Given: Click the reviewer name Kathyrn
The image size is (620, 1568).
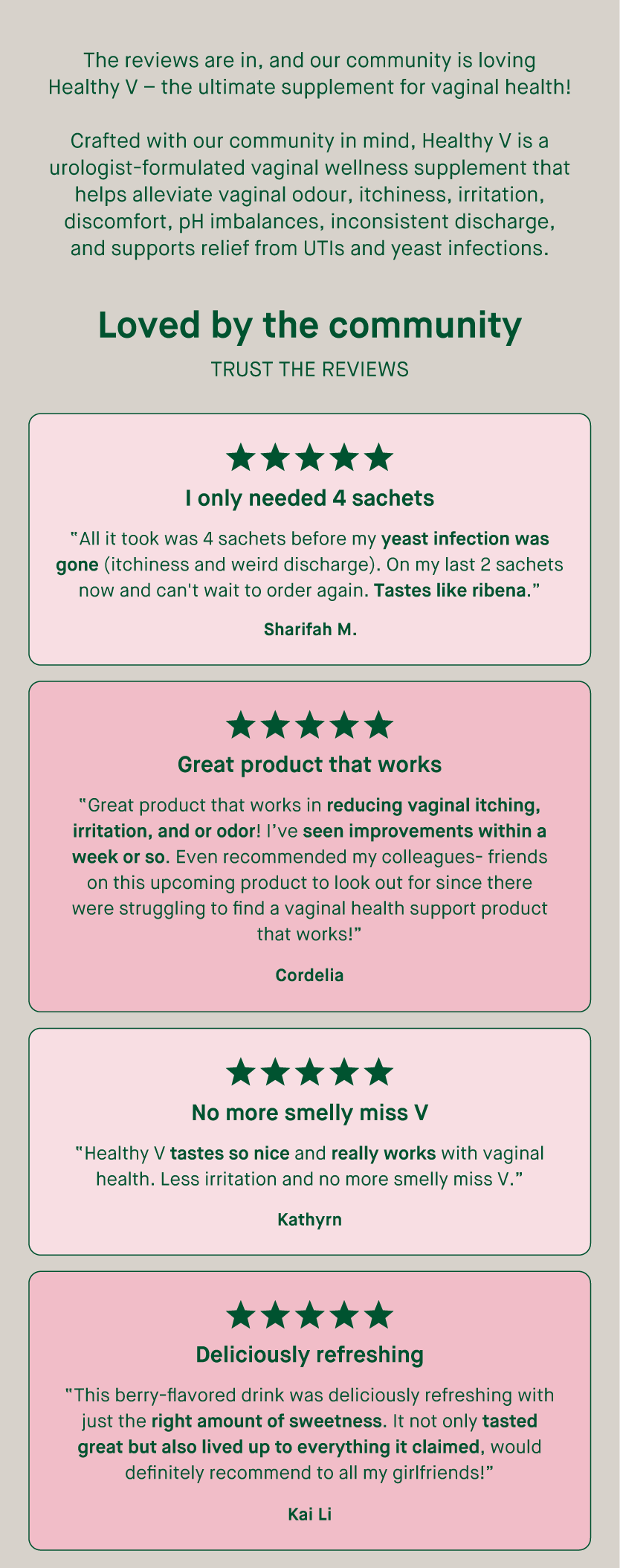Looking at the screenshot, I should 310,1219.
